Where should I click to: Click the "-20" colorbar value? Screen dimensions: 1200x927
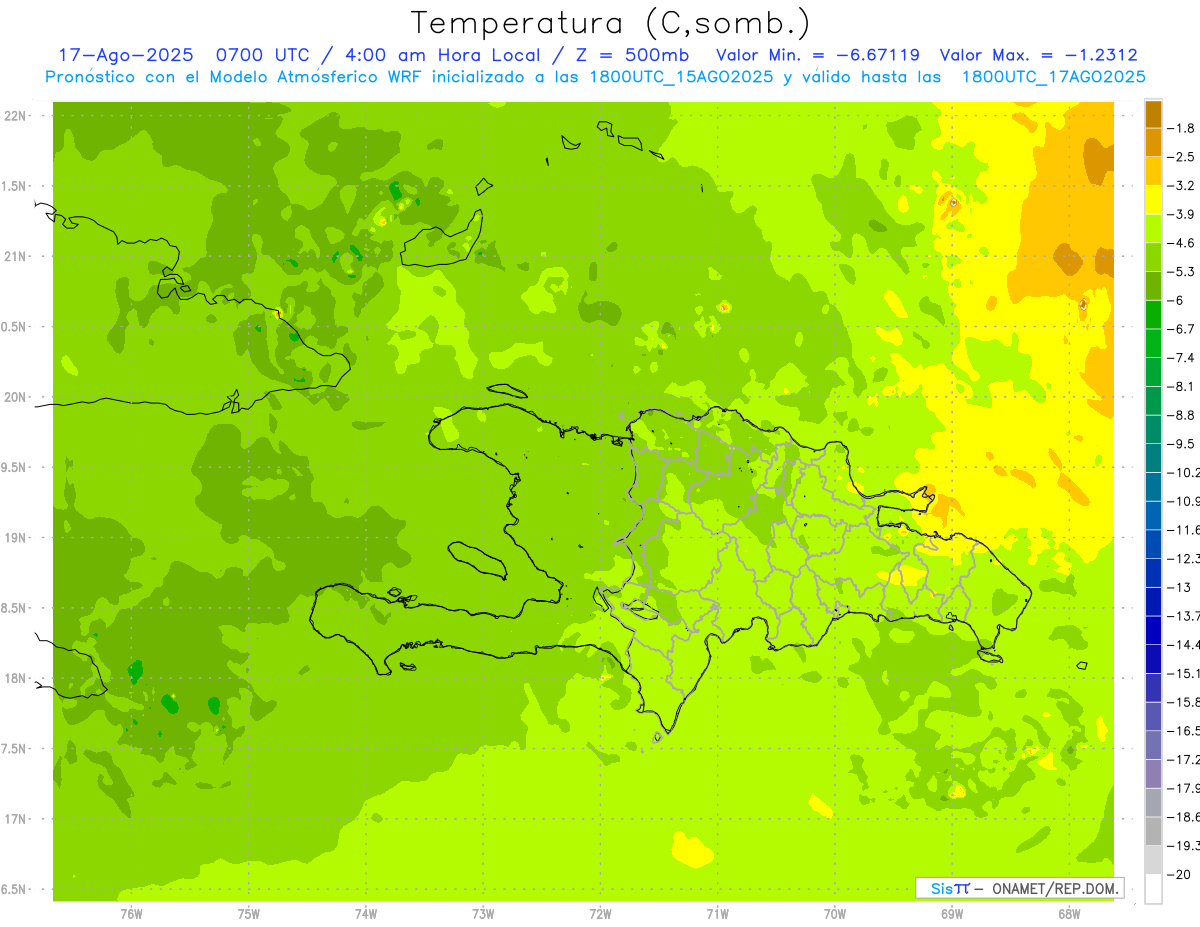coord(1180,875)
